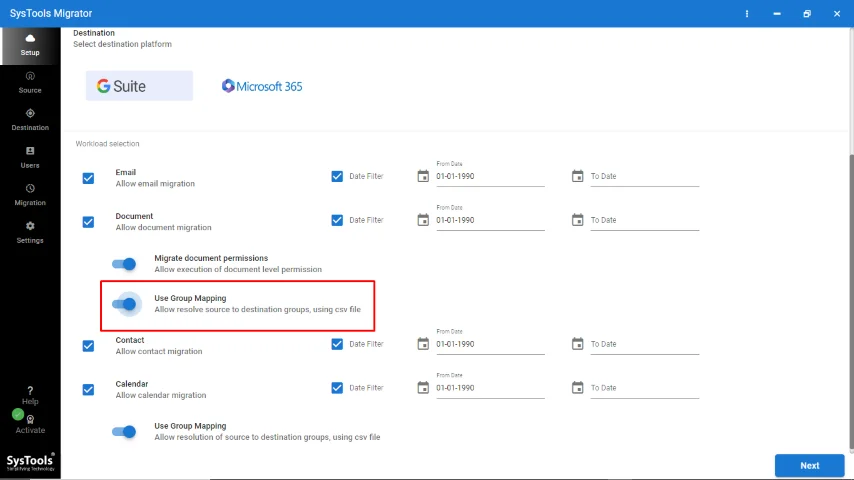Open Document From Date calendar picker

423,220
